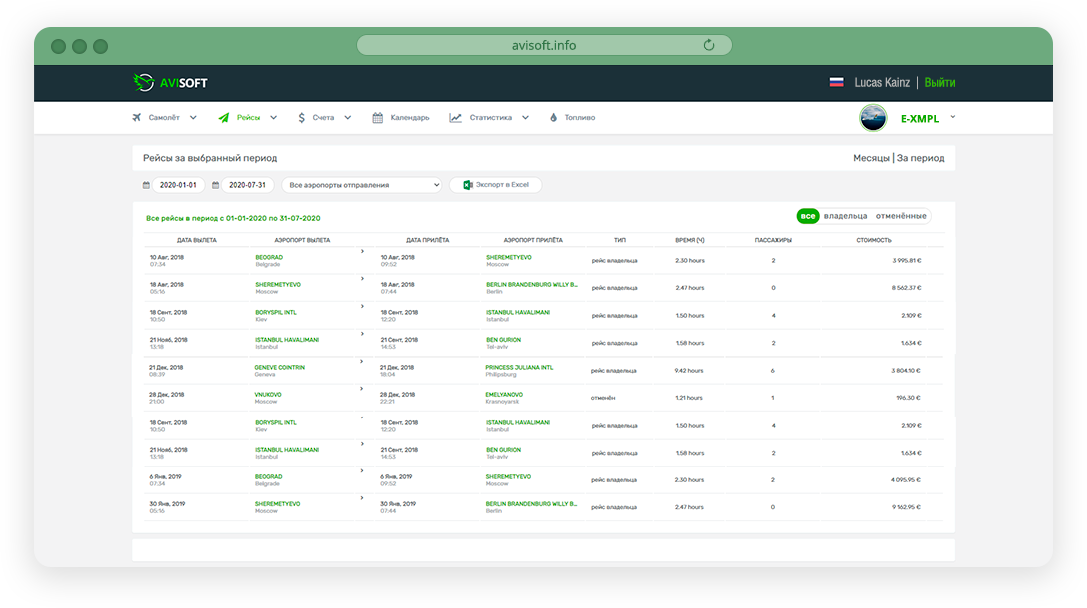The height and width of the screenshot is (608, 1087).
Task: Reload the page in the address bar
Action: pos(708,45)
